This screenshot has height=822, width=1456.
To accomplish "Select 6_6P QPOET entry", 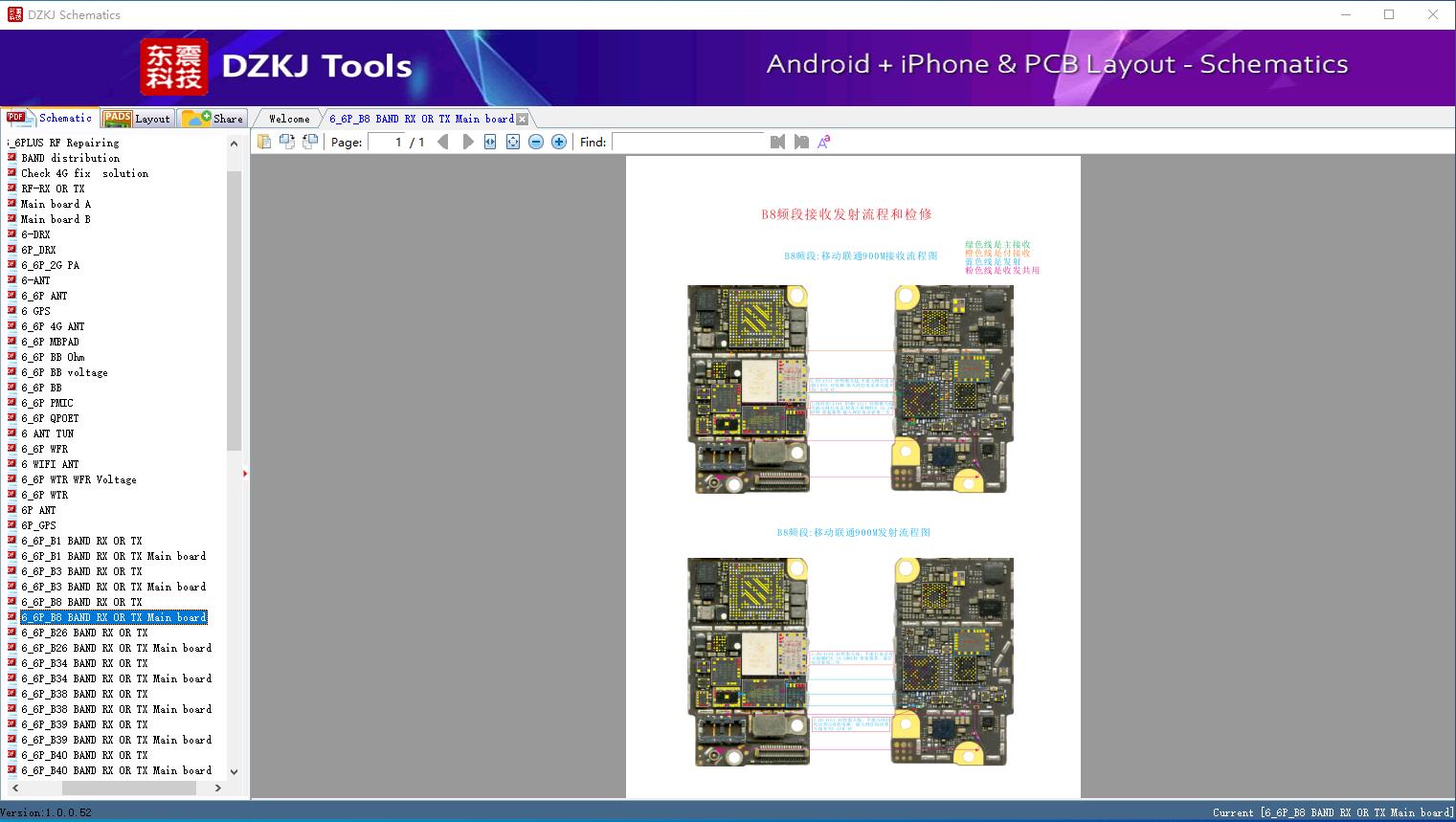I will 50,418.
